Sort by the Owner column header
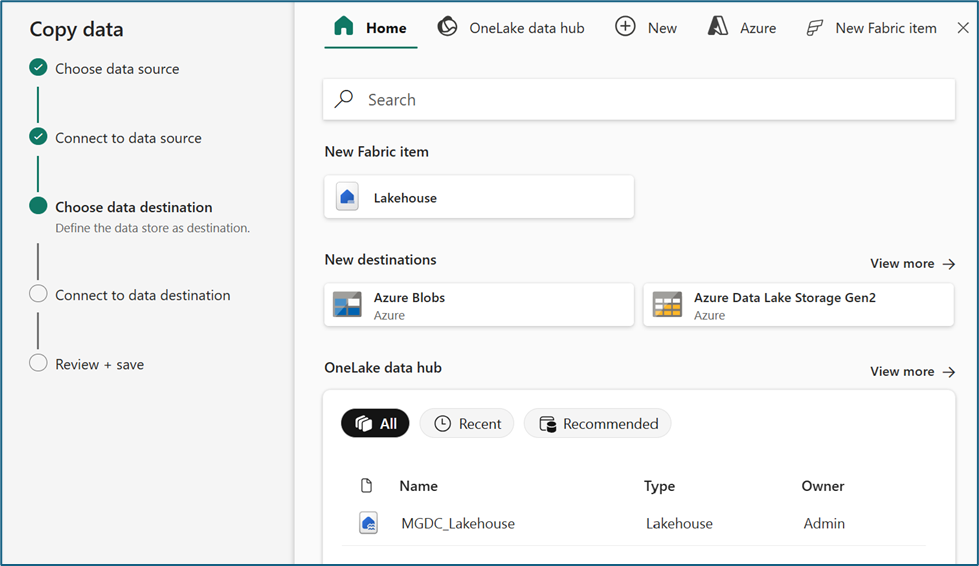The image size is (979, 566). [823, 486]
